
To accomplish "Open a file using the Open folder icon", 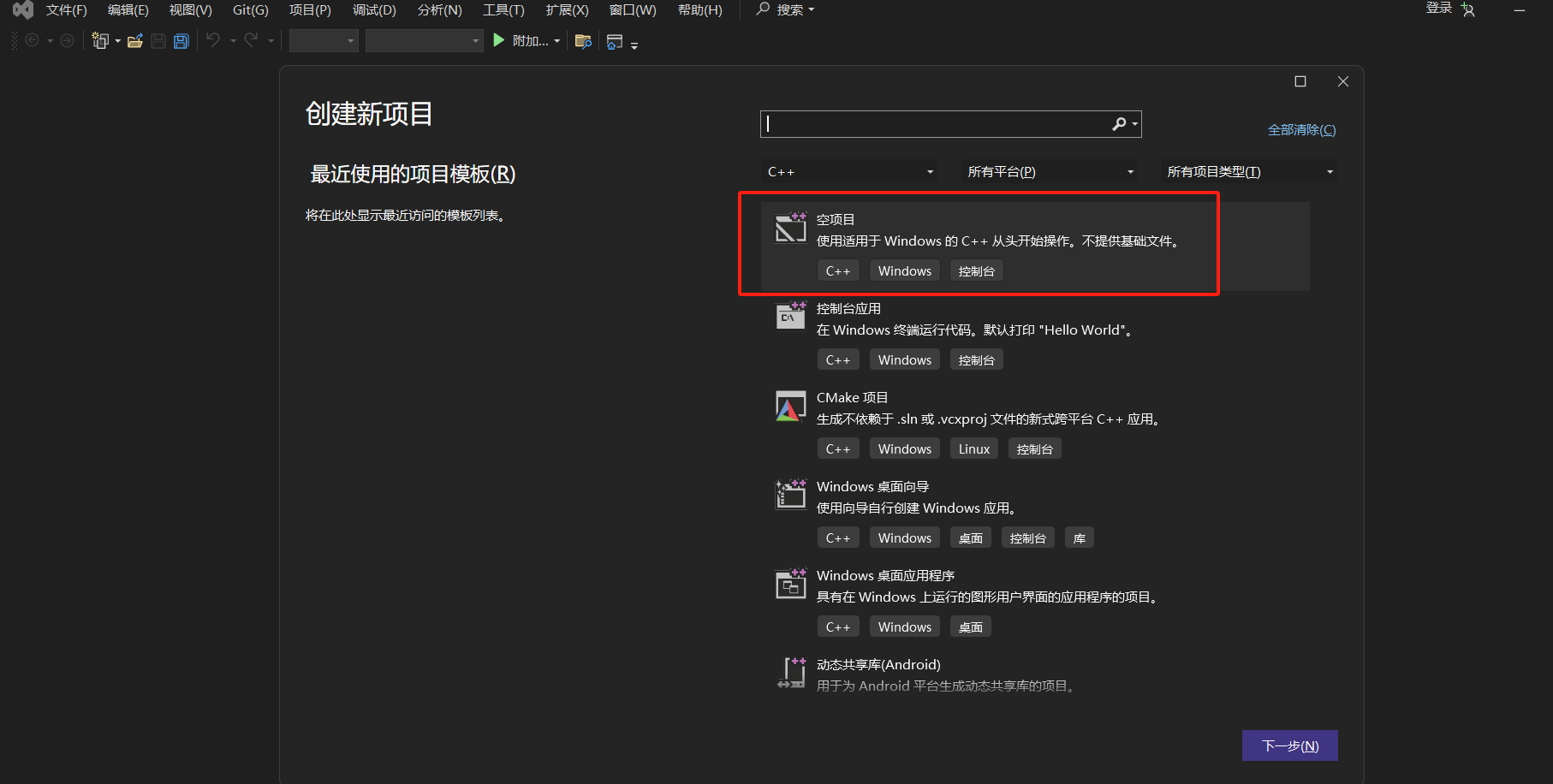I will coord(134,40).
